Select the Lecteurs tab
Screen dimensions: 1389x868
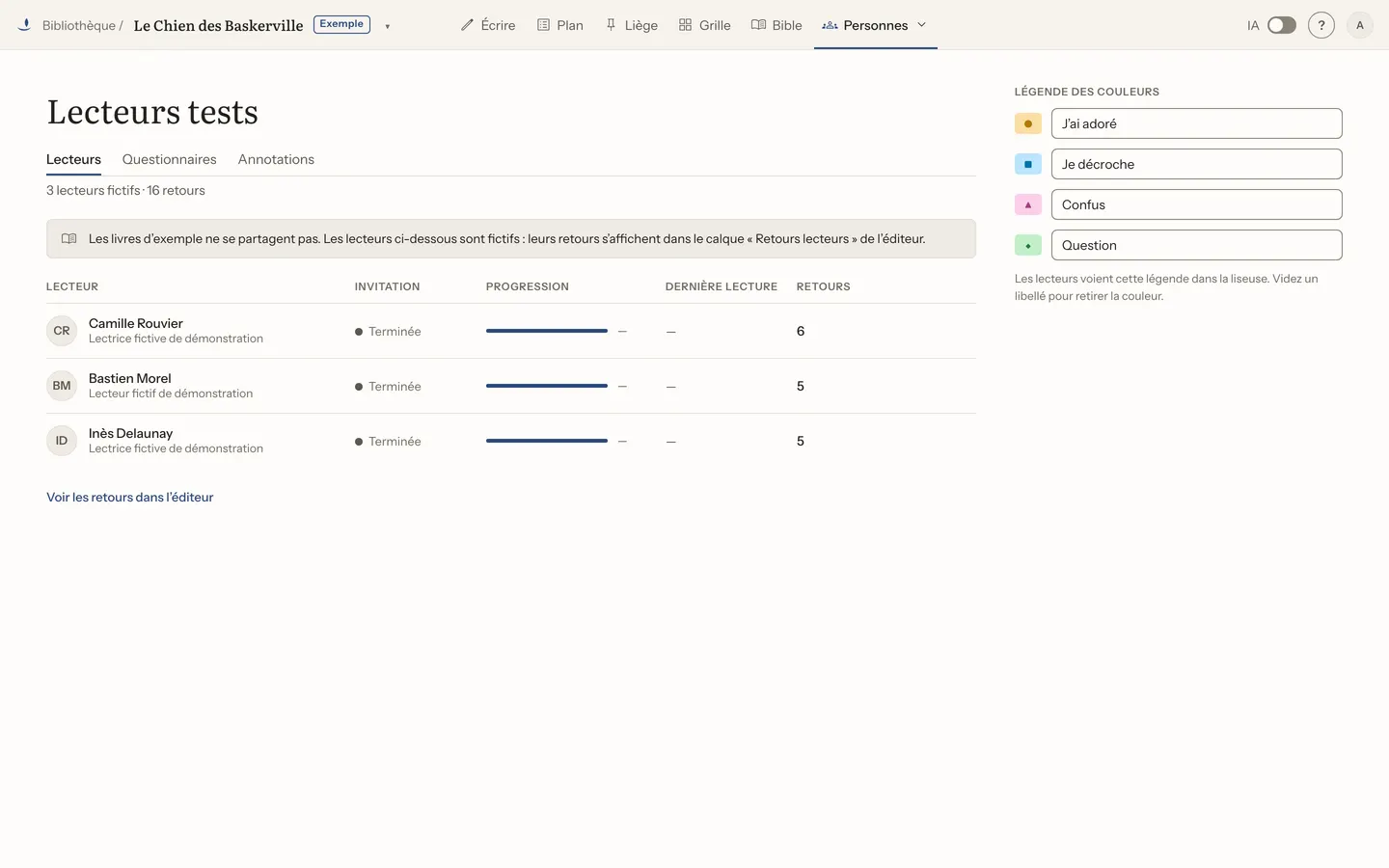[73, 159]
